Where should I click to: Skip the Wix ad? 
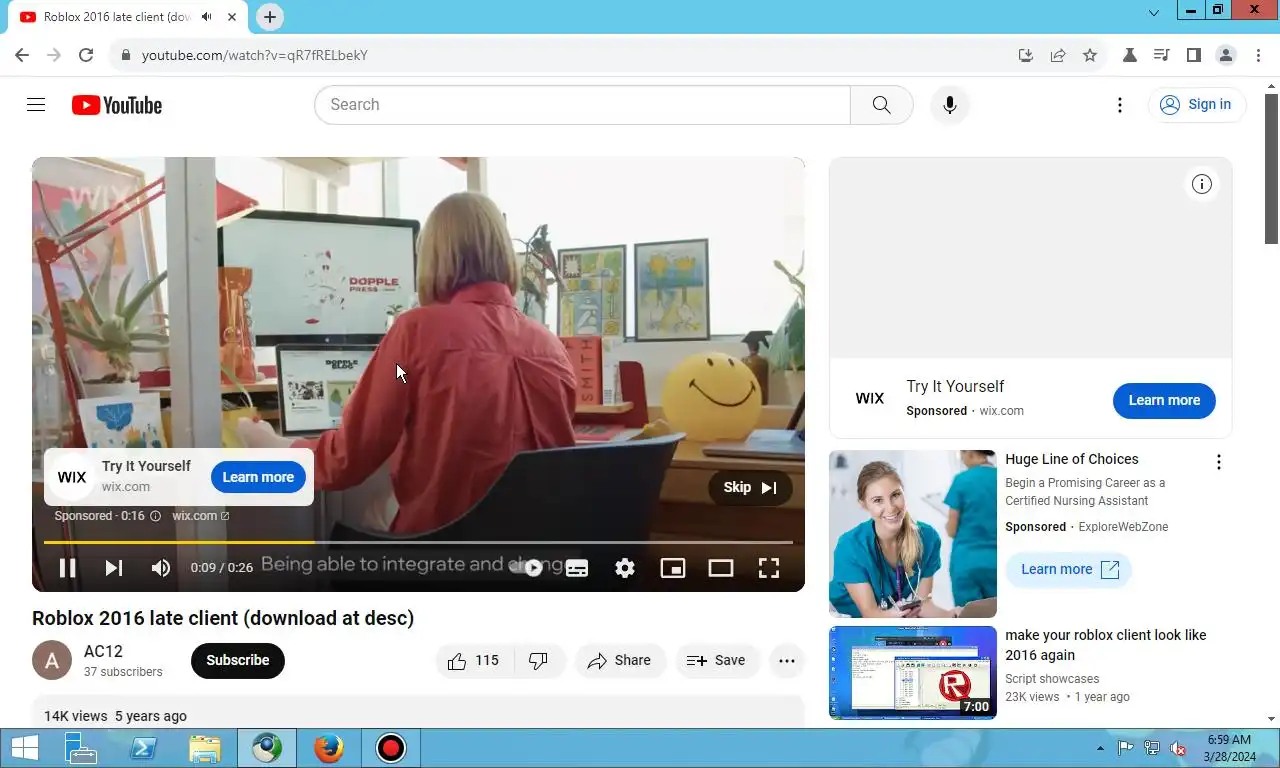(x=750, y=487)
